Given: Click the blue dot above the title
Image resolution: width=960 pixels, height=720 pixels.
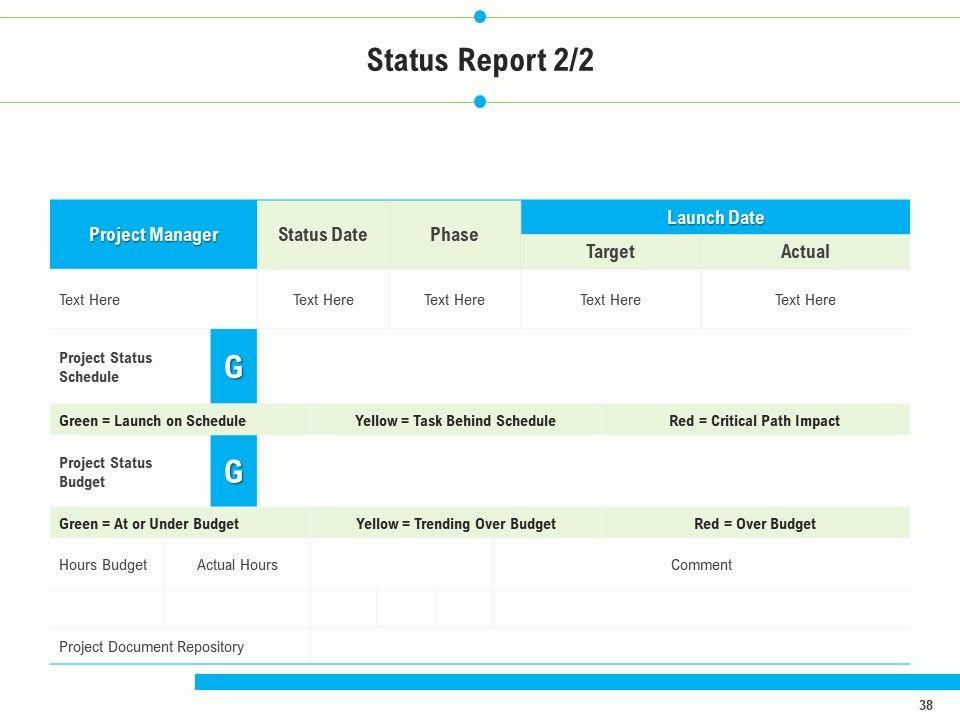Looking at the screenshot, I should 480,17.
